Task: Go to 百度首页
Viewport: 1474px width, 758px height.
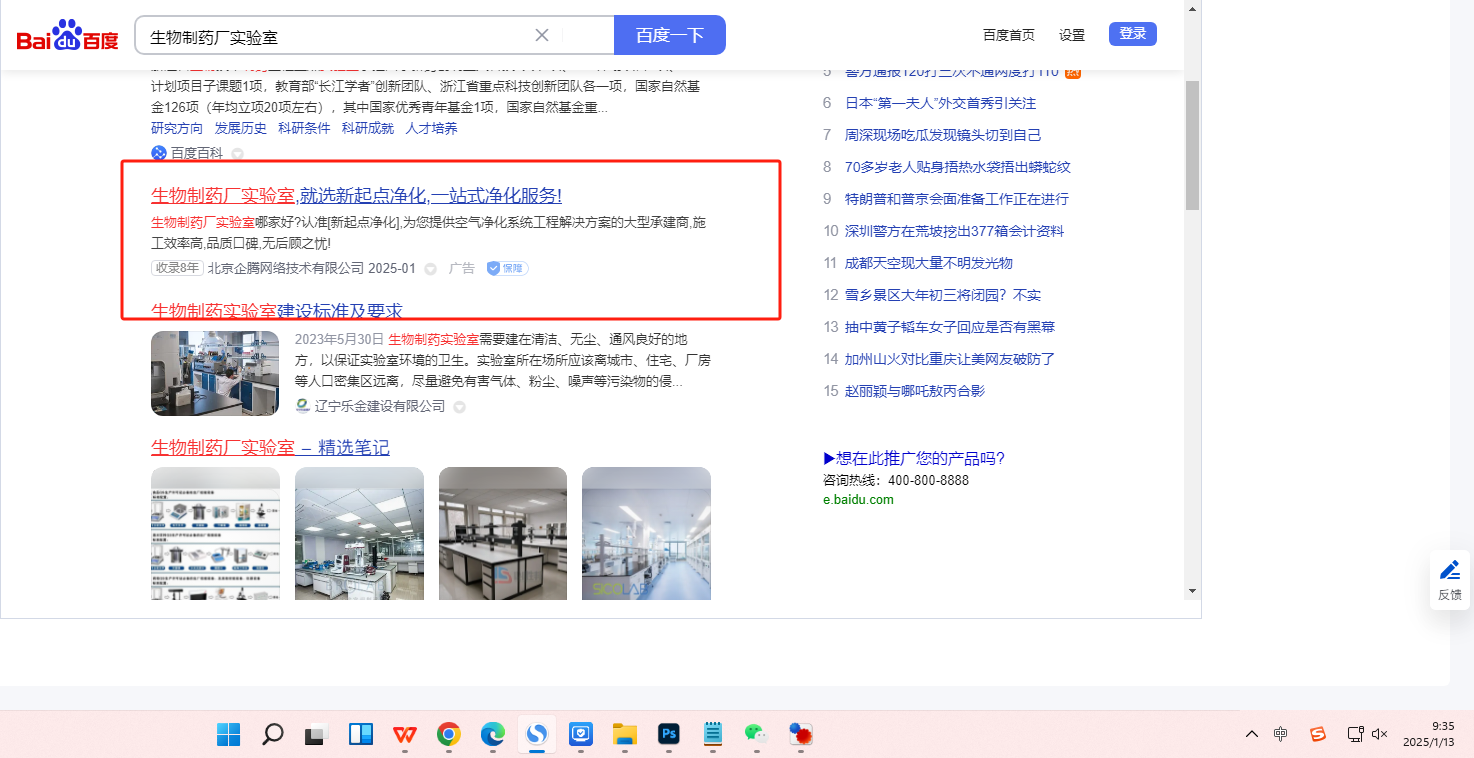Action: click(x=1009, y=35)
